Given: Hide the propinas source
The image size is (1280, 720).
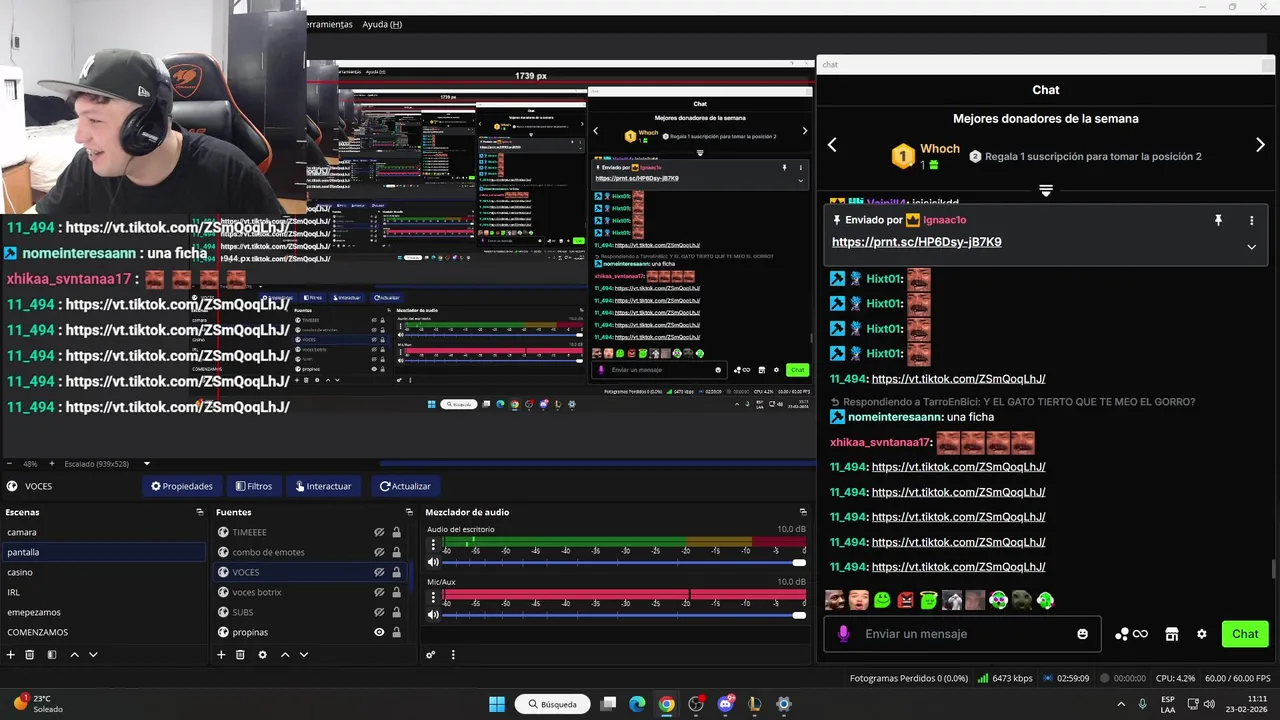Looking at the screenshot, I should click(379, 632).
